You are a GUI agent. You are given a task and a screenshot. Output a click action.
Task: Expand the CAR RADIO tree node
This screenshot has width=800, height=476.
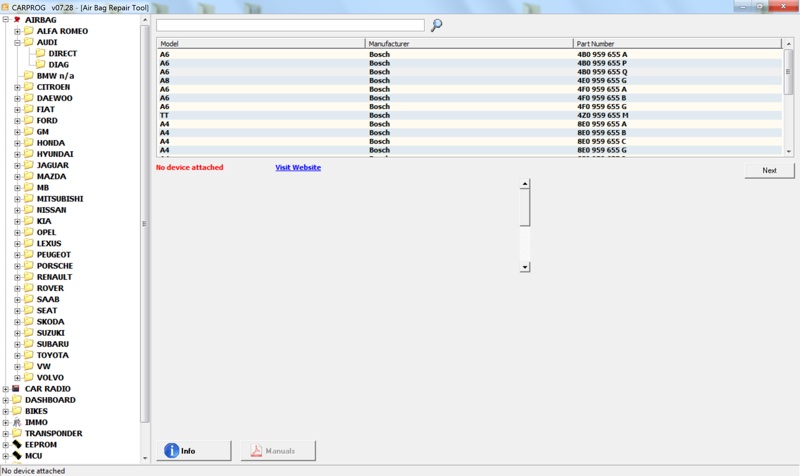click(x=6, y=389)
